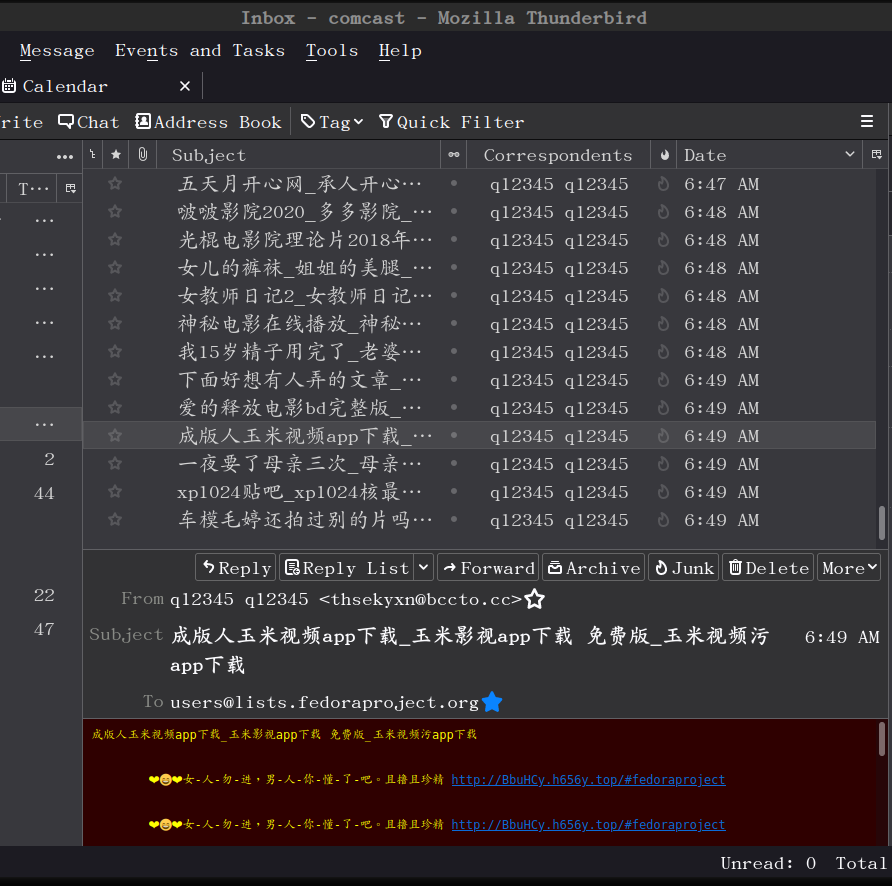The width and height of the screenshot is (892, 886).
Task: Open message list column picker
Action: click(x=876, y=155)
